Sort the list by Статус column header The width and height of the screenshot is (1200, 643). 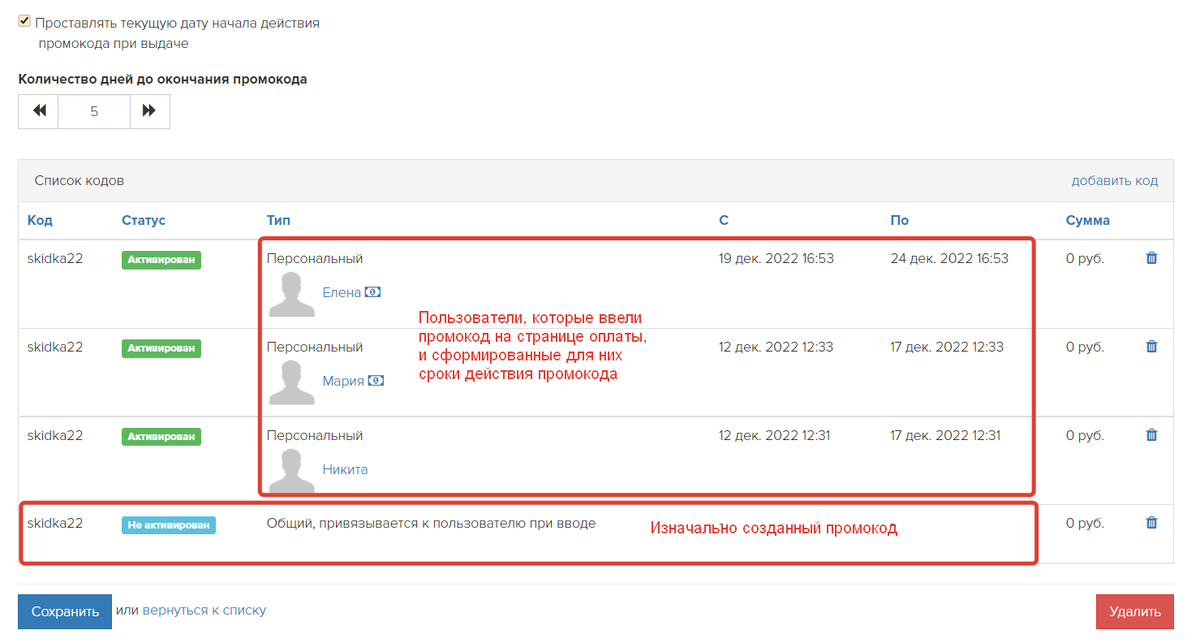pos(144,220)
